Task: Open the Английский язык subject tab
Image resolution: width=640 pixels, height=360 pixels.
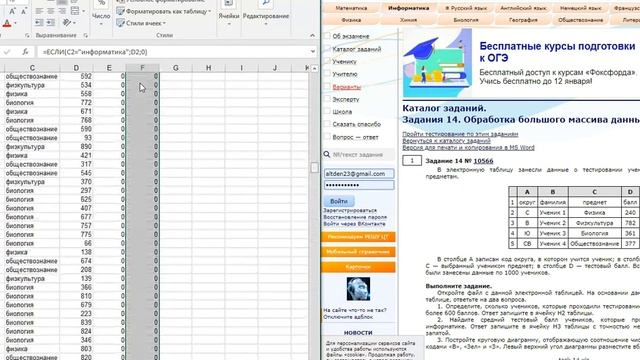Action: click(x=523, y=8)
